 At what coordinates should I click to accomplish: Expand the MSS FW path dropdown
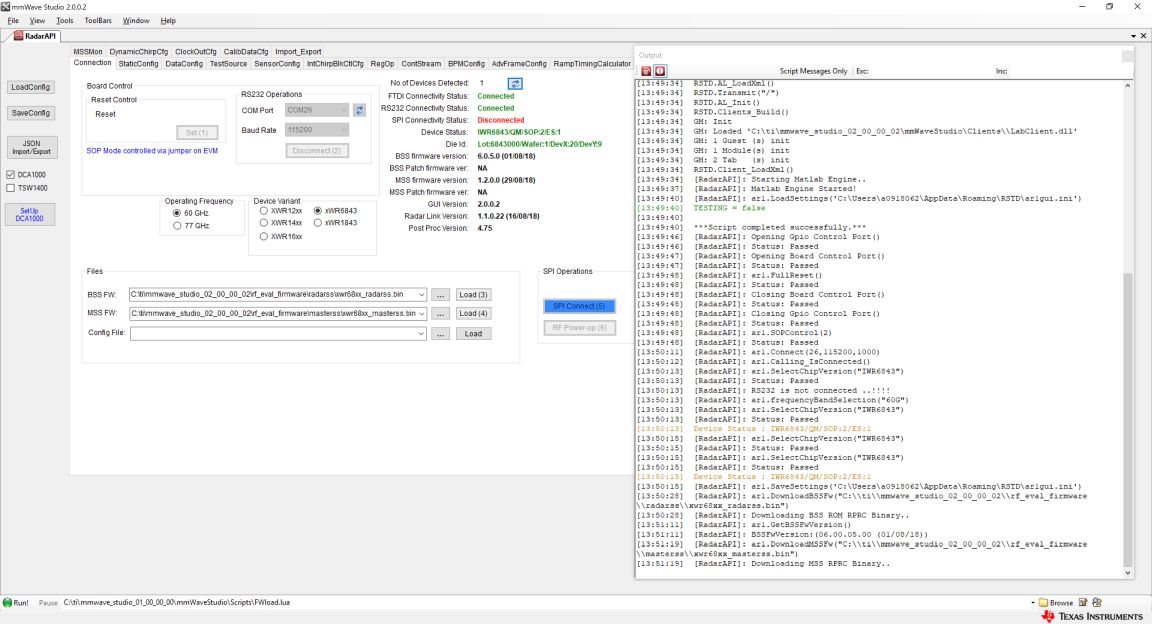(x=421, y=314)
